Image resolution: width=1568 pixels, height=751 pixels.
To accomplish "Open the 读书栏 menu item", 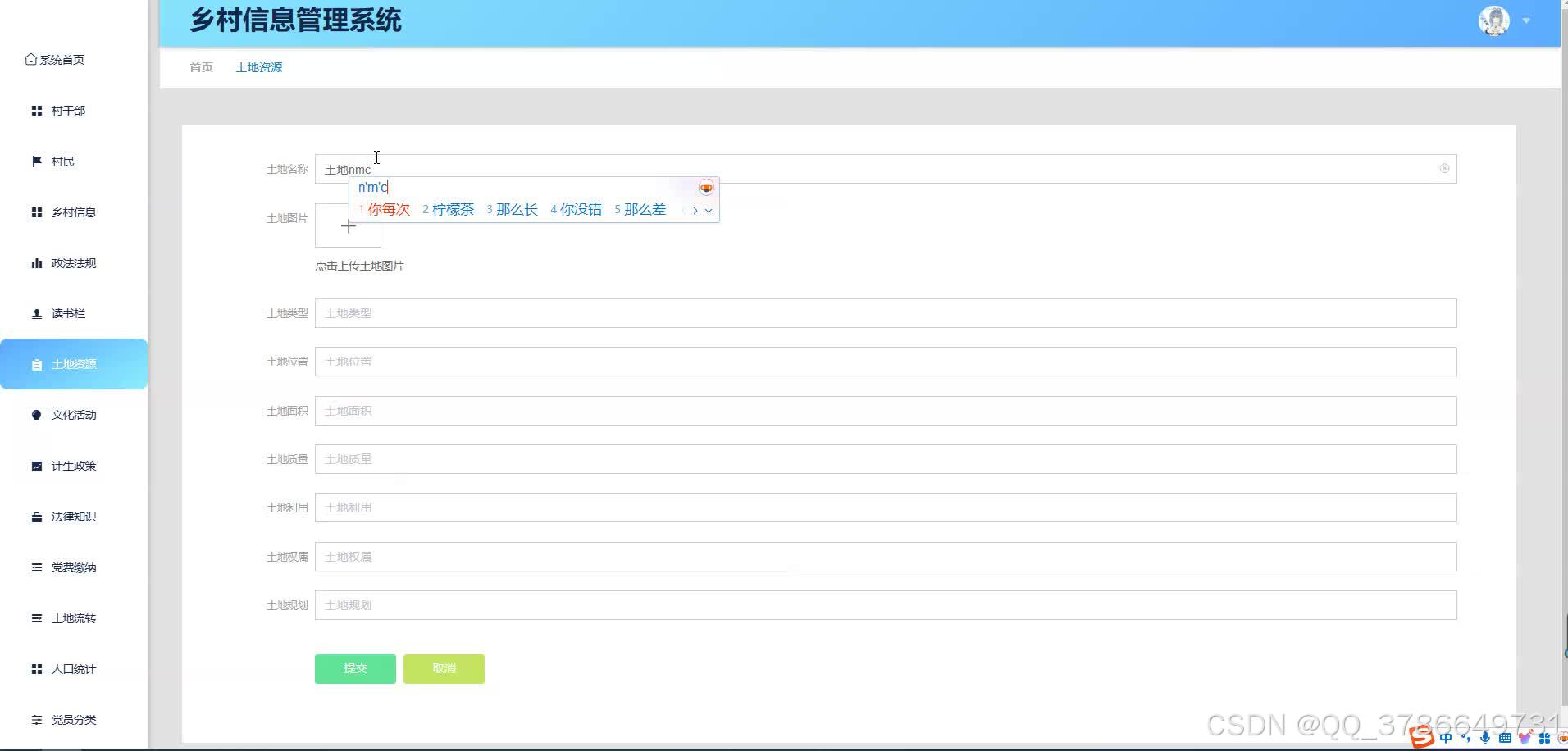I will (x=74, y=313).
